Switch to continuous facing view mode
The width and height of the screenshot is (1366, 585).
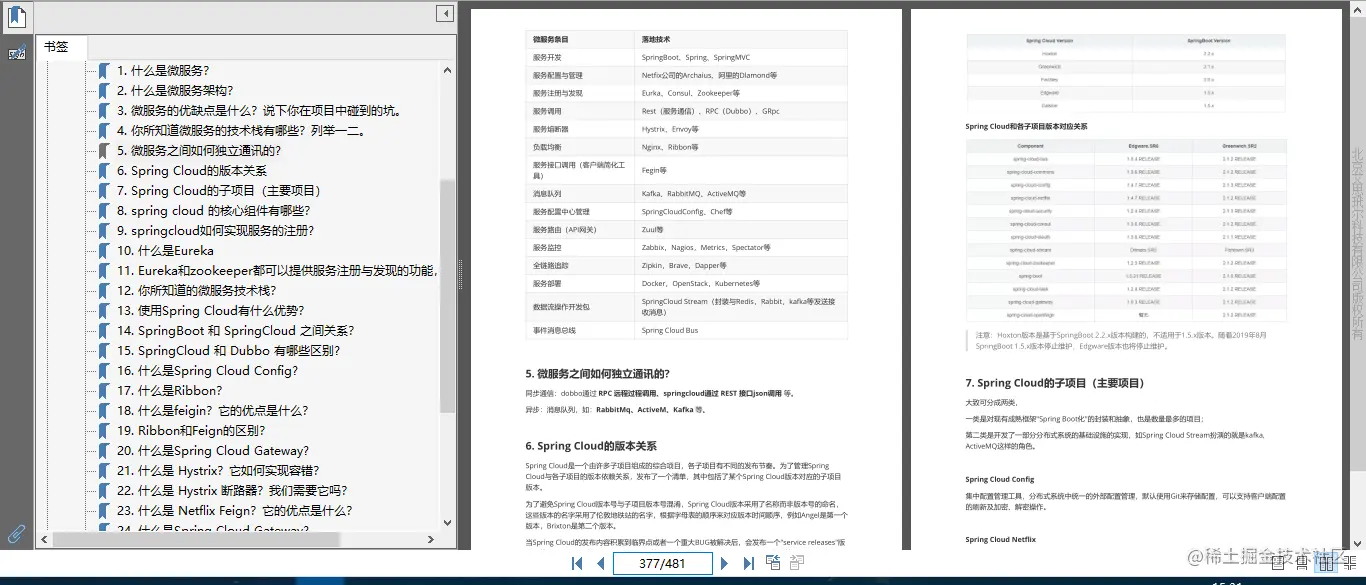pos(1349,563)
